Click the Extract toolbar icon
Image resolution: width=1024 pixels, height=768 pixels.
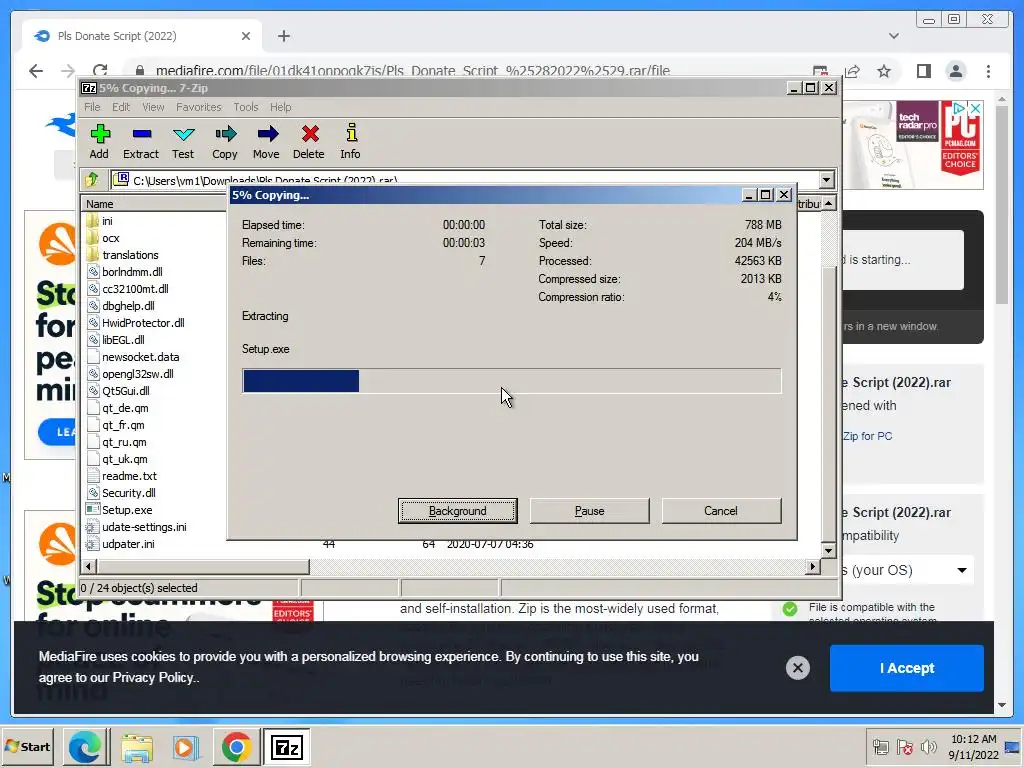point(141,142)
